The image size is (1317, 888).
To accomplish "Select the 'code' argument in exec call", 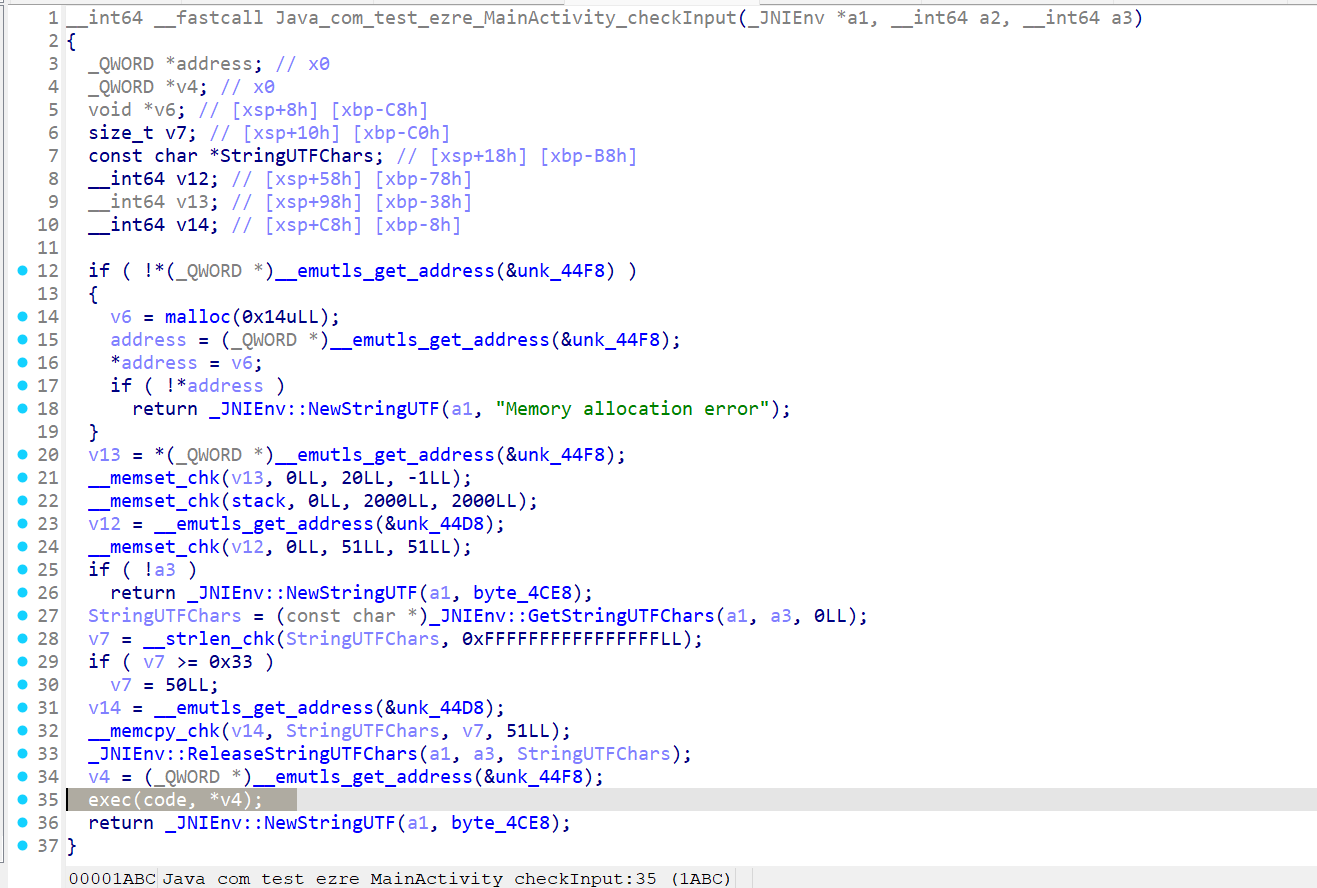I will point(165,800).
